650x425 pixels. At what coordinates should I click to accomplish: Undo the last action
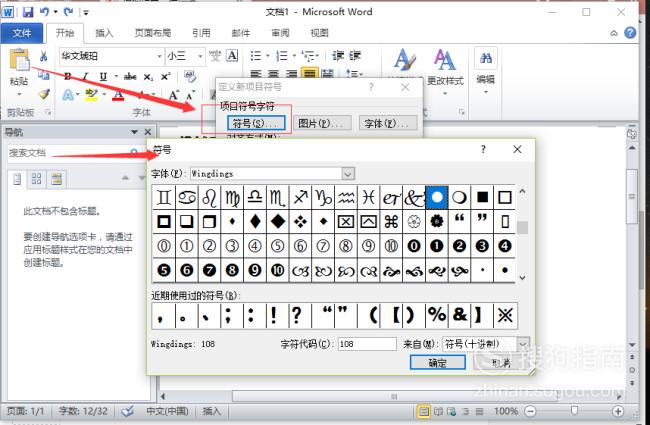(44, 12)
